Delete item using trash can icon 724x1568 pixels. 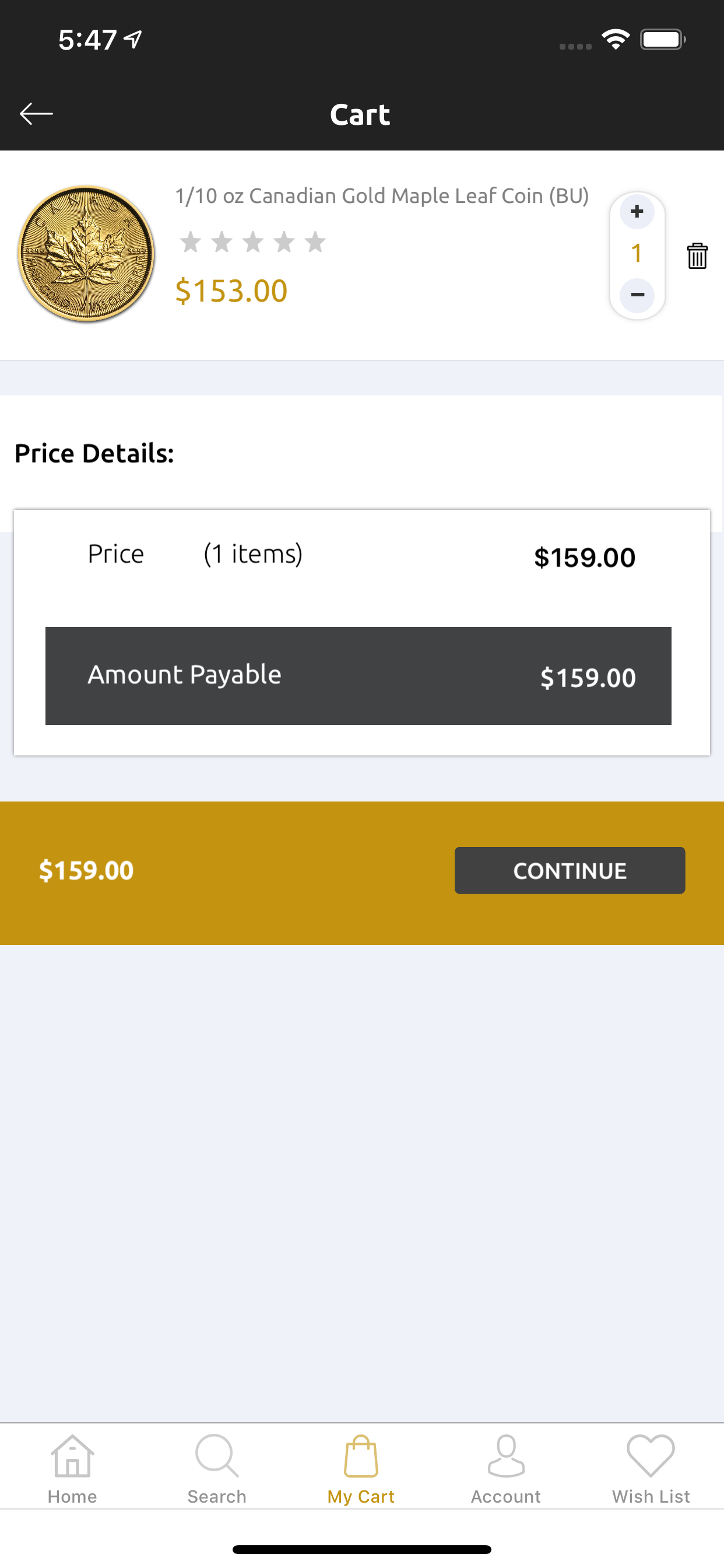tap(697, 256)
